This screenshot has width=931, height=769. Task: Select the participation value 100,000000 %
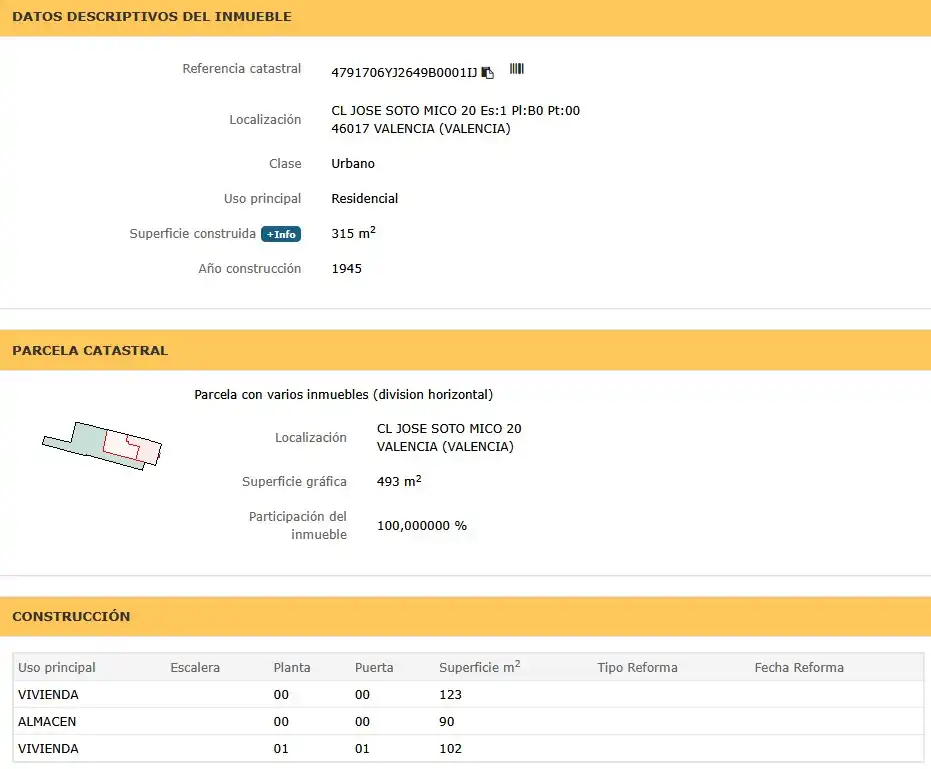(422, 526)
